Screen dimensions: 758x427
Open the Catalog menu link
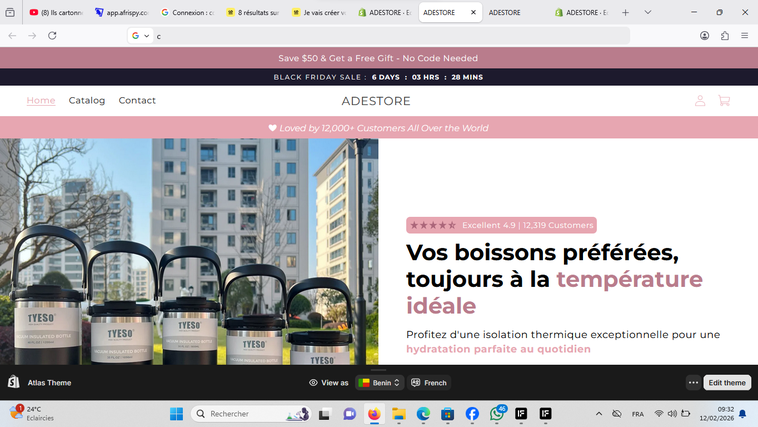point(87,101)
